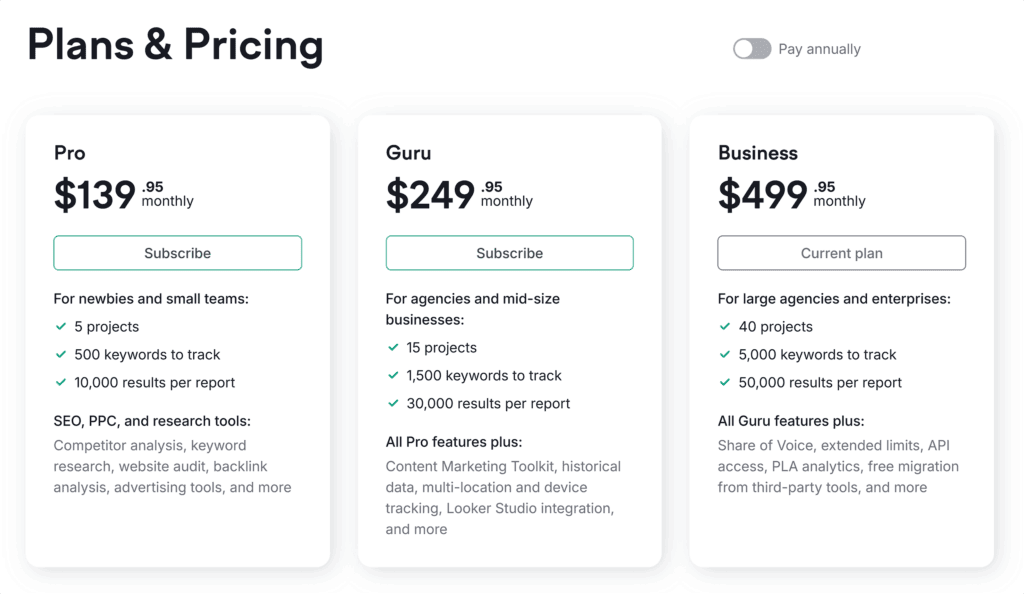Click checkmark beside 30,000 results per report
The width and height of the screenshot is (1024, 594).
[392, 404]
